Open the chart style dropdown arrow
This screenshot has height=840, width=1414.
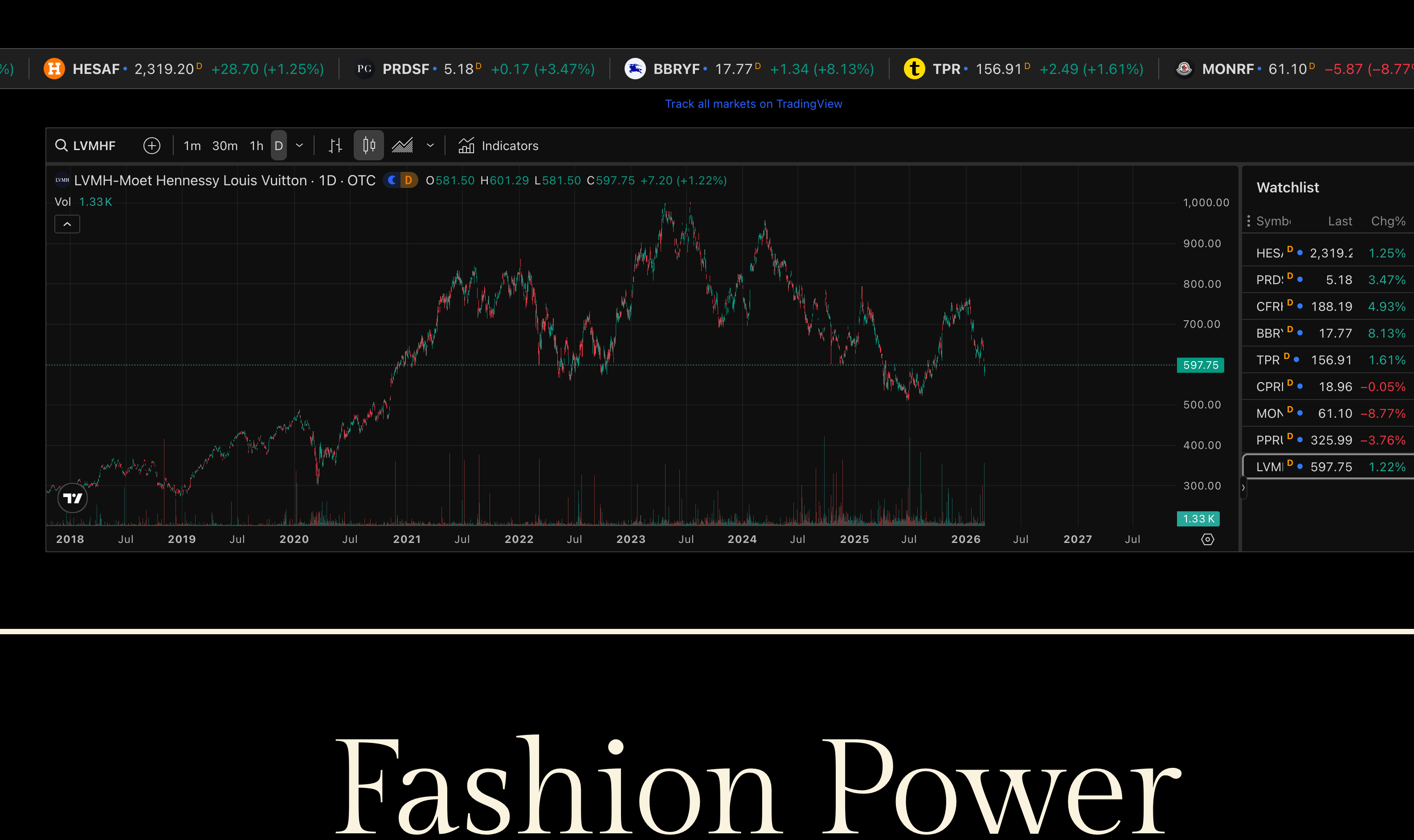click(430, 146)
